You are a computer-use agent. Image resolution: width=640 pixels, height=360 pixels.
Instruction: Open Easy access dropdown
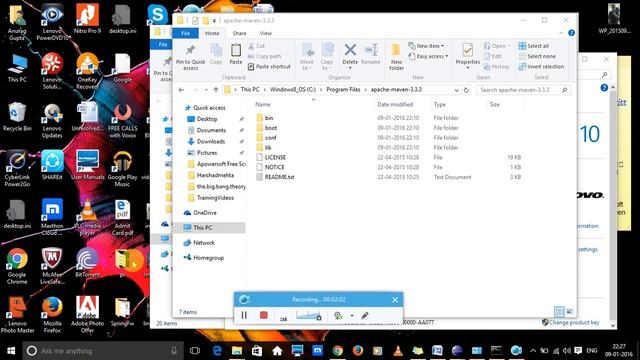tap(428, 56)
